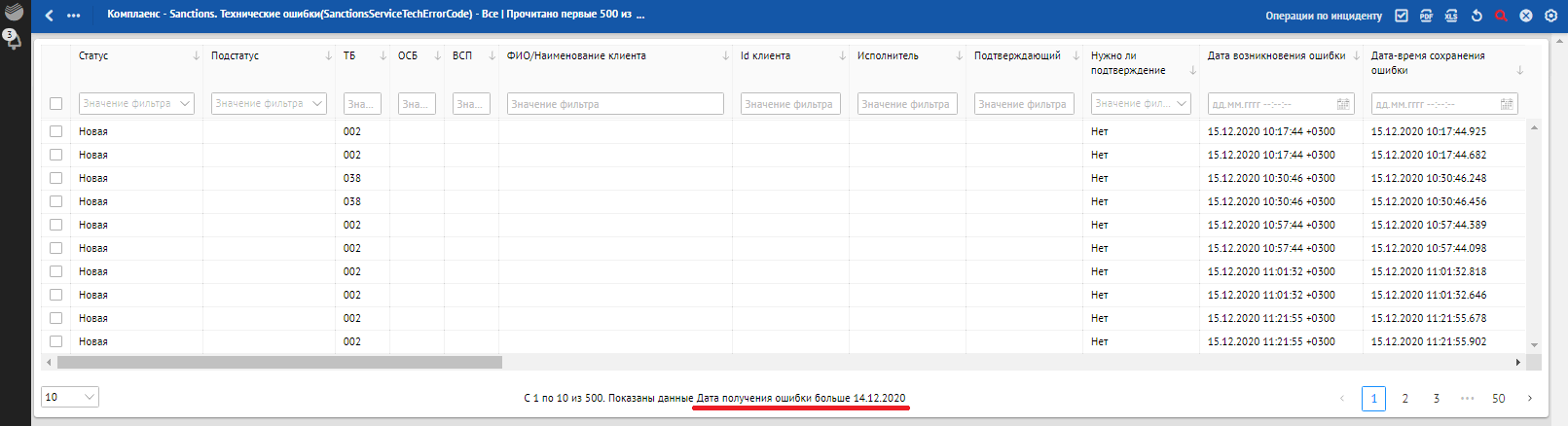Click the refresh arrow icon
The image size is (1568, 426).
click(x=1477, y=16)
